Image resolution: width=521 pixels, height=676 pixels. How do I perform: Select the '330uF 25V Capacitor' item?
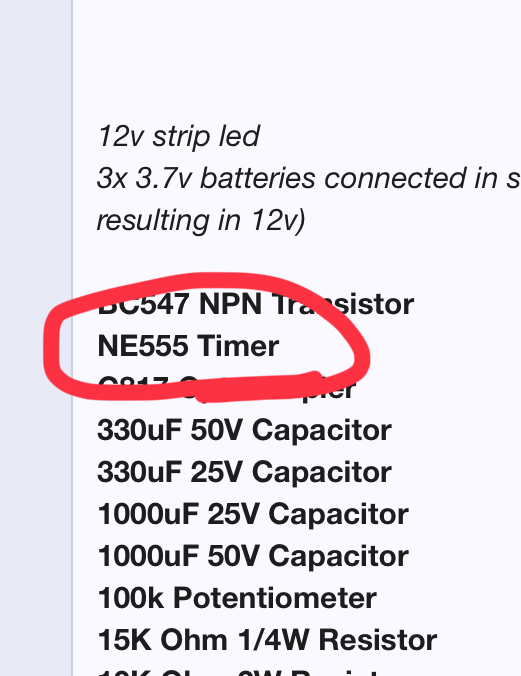pos(245,472)
